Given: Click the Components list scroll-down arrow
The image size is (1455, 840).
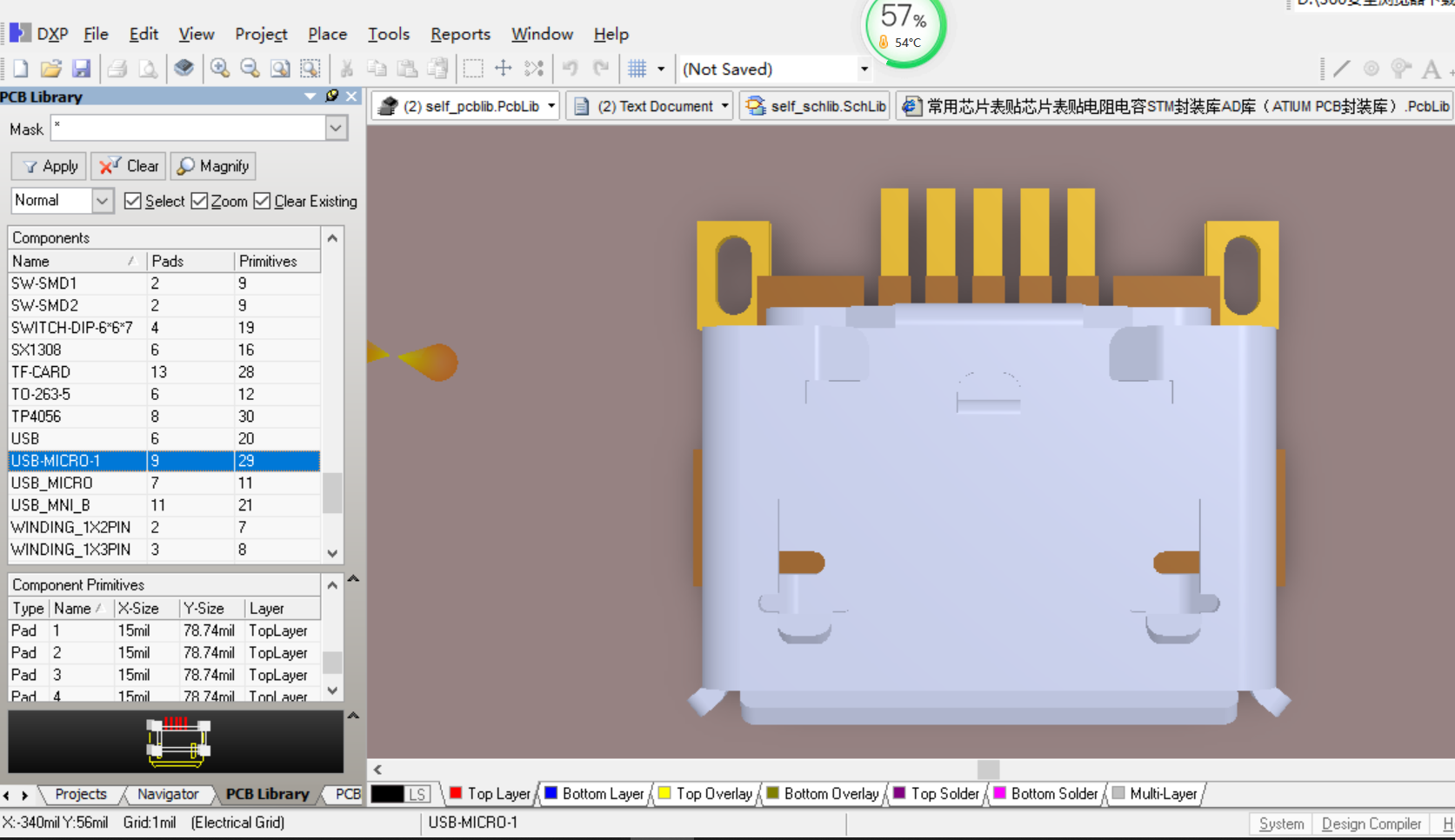Looking at the screenshot, I should click(332, 553).
